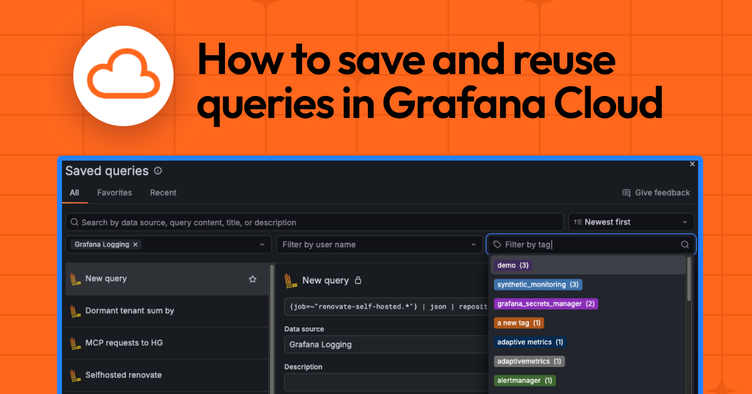Viewport: 752px width, 394px height.
Task: Click the tag dropdown scrollbar
Action: tap(689, 279)
